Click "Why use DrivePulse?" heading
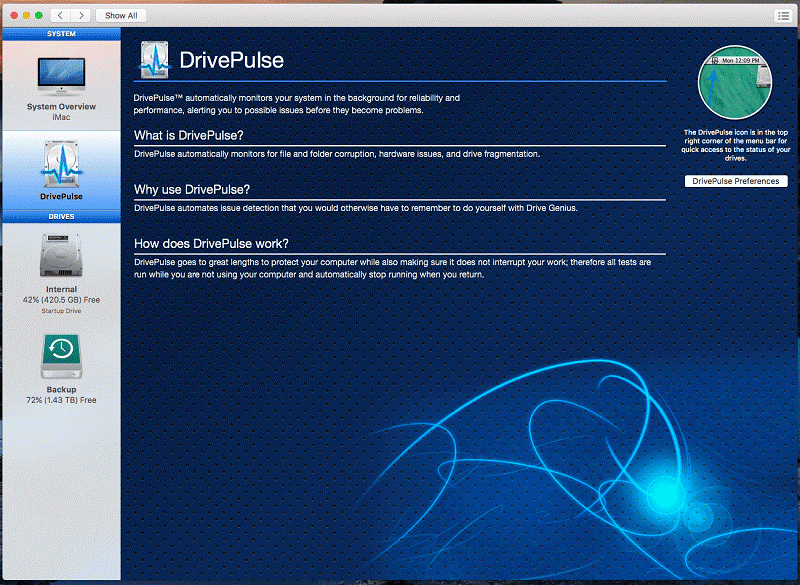The width and height of the screenshot is (800, 585). pyautogui.click(x=192, y=189)
